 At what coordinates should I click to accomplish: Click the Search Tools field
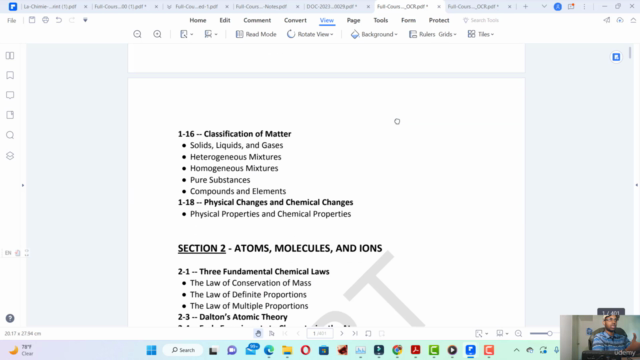(x=481, y=20)
